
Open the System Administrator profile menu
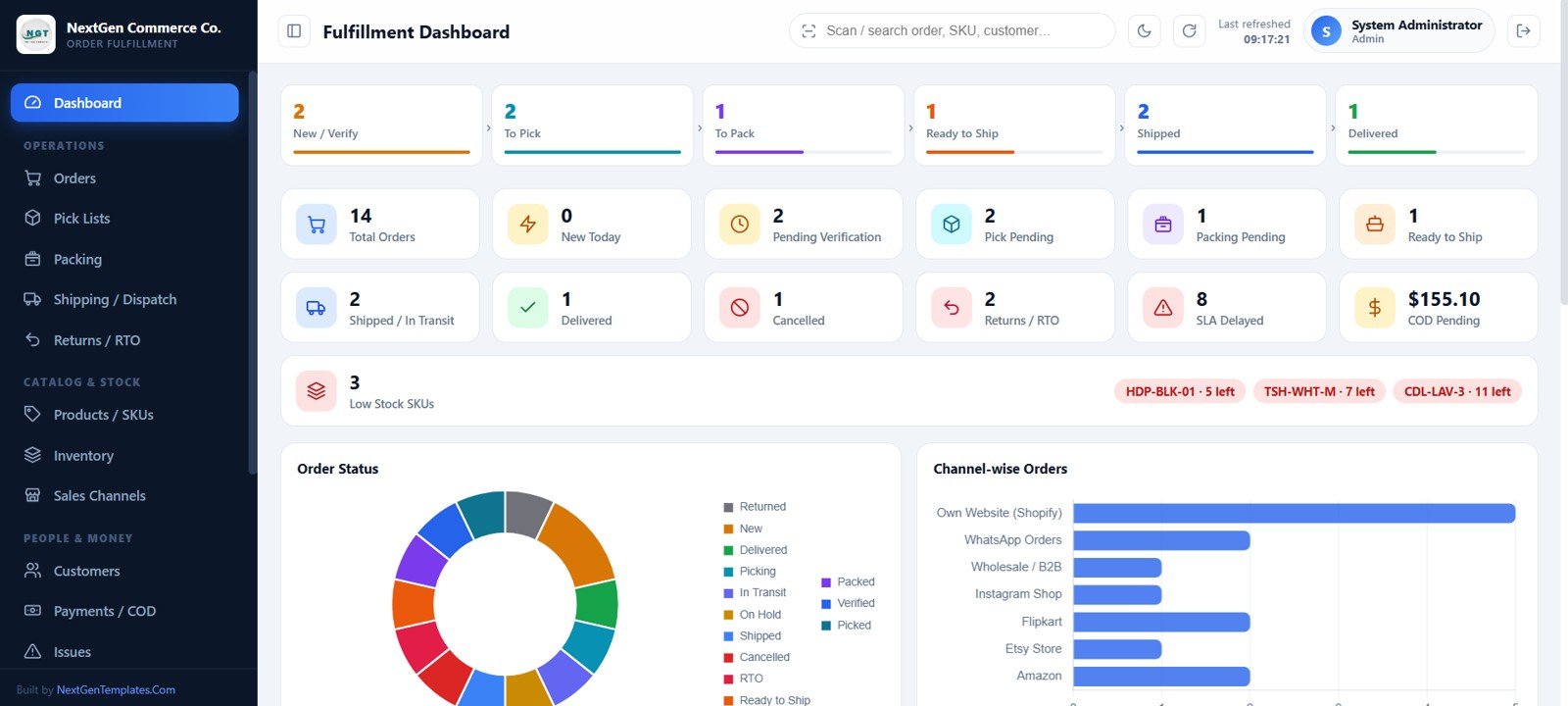click(x=1398, y=31)
